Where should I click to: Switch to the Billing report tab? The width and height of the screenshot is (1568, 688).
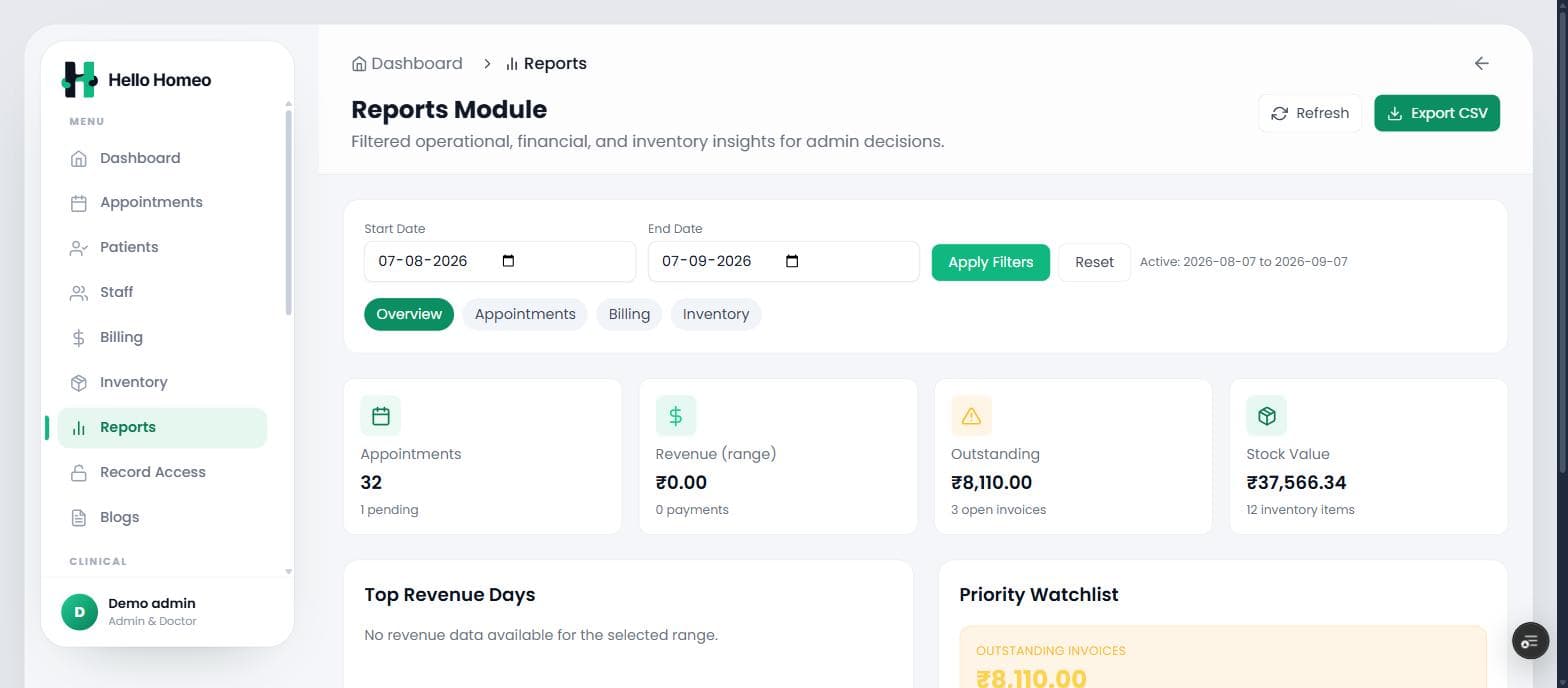[x=629, y=314]
